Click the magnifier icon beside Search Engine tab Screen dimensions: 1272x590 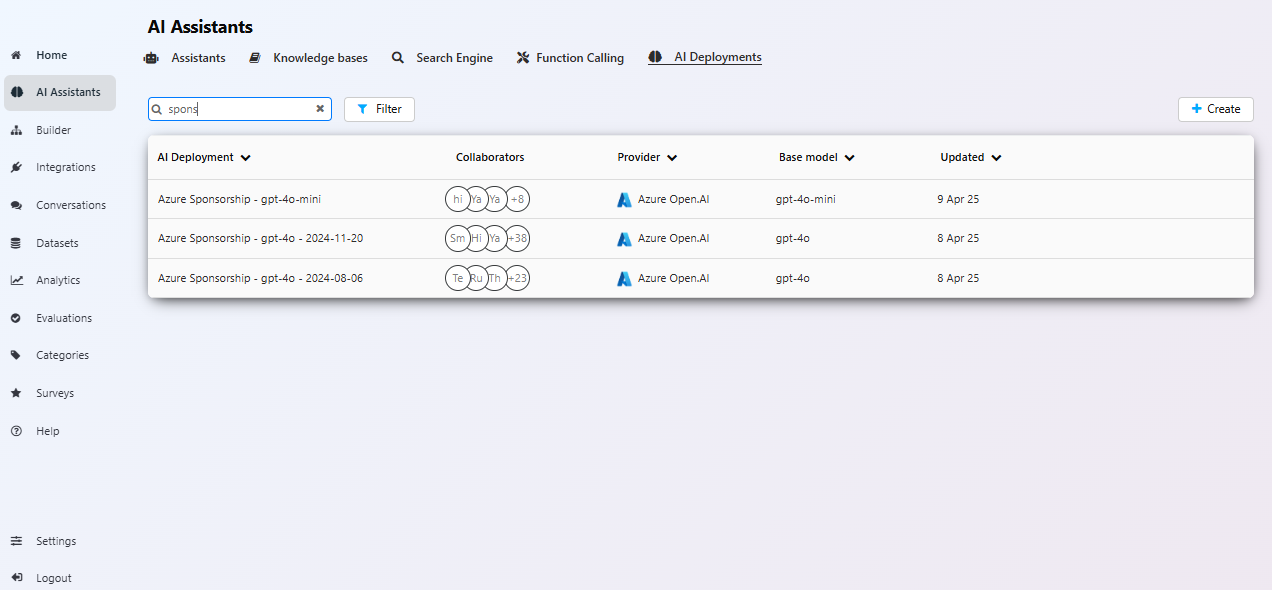pos(397,58)
